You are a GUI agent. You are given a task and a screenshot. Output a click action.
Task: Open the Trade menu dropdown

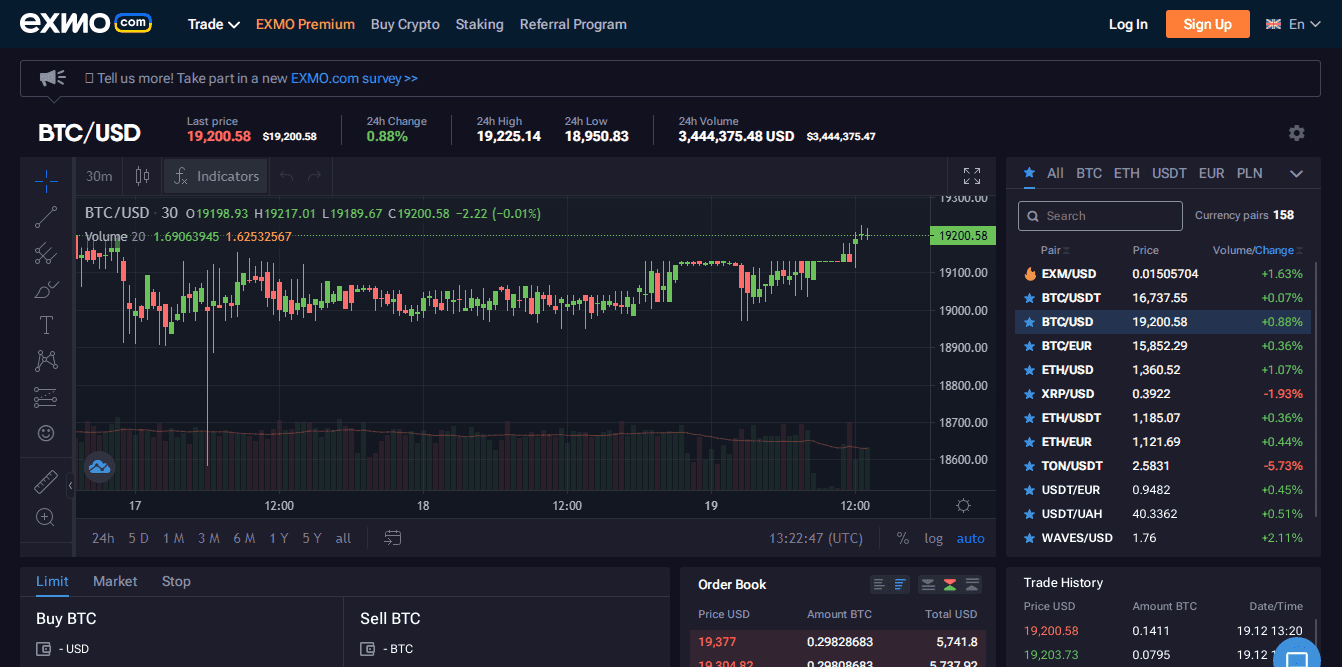[213, 24]
